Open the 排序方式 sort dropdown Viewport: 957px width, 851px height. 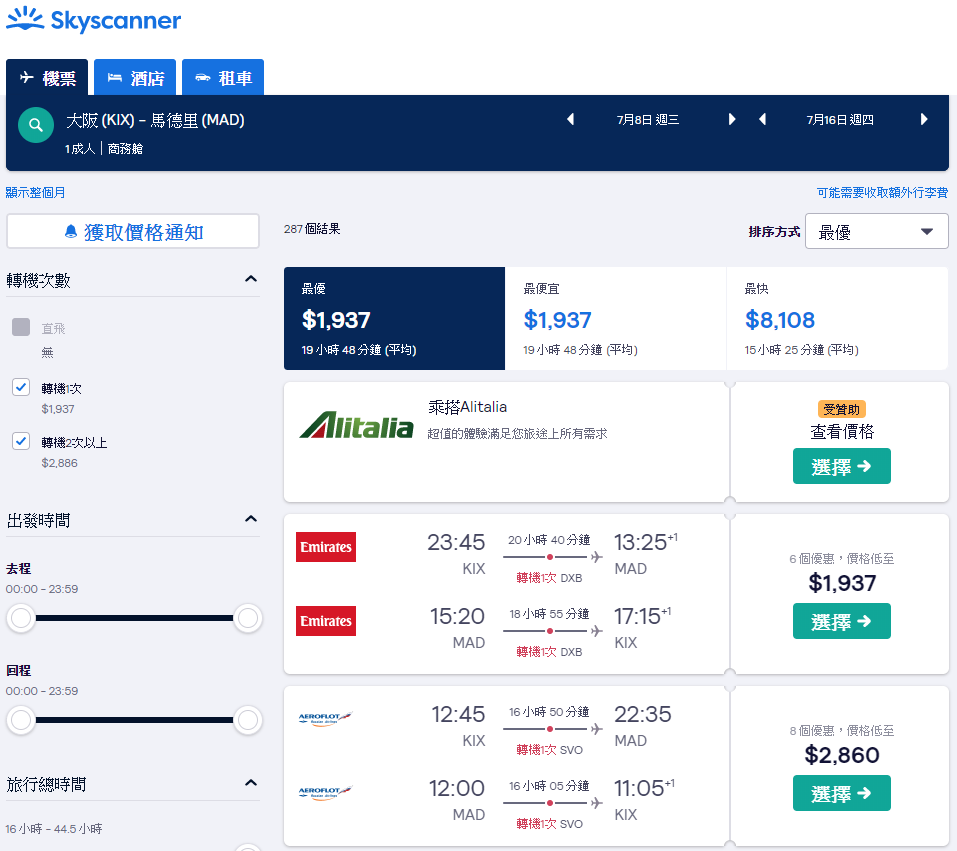876,231
